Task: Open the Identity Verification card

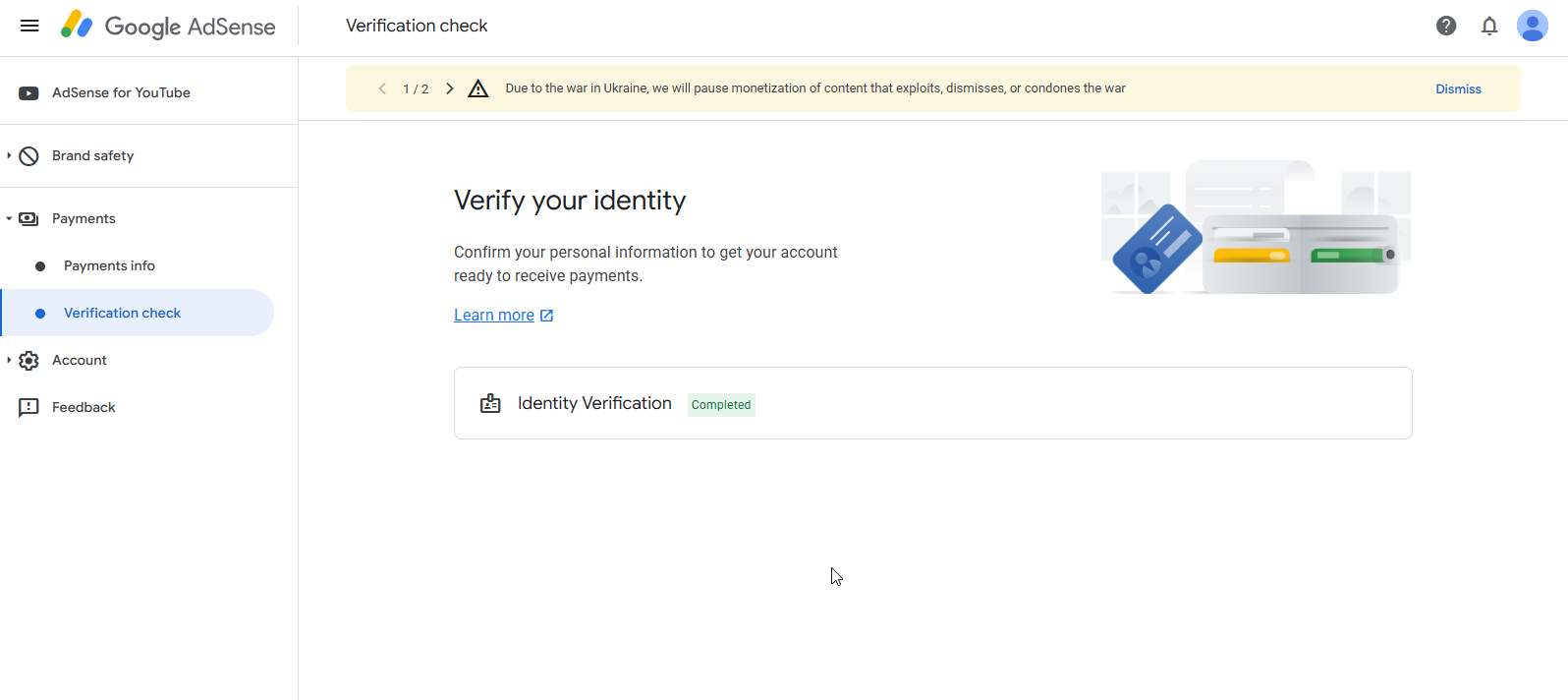Action: pyautogui.click(x=932, y=403)
